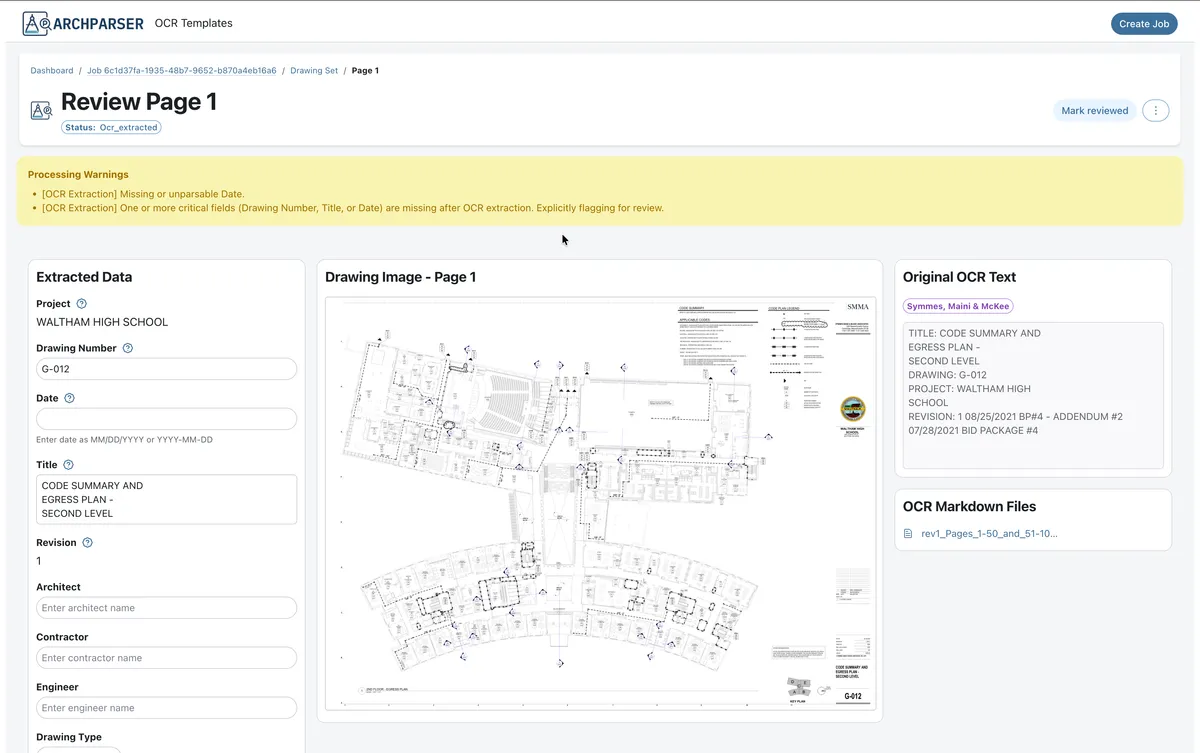Click the ArchParser logo in header
The image size is (1200, 753).
pos(83,23)
